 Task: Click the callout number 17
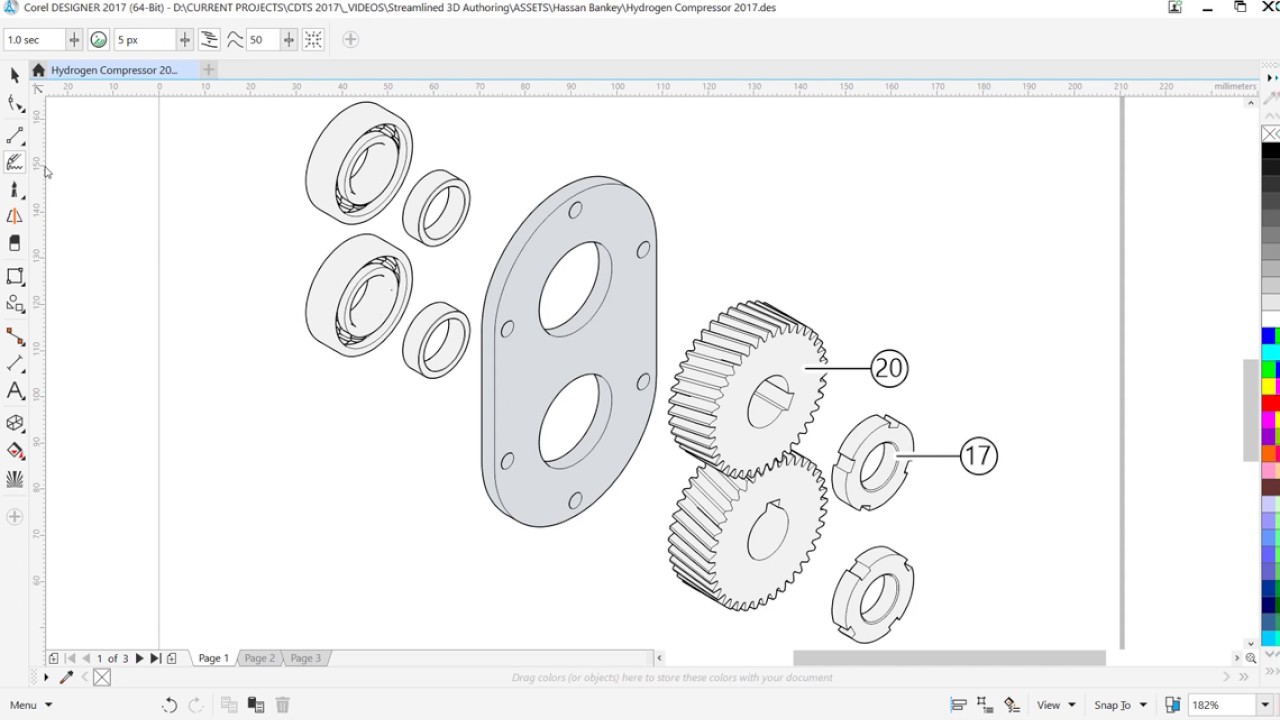point(977,457)
